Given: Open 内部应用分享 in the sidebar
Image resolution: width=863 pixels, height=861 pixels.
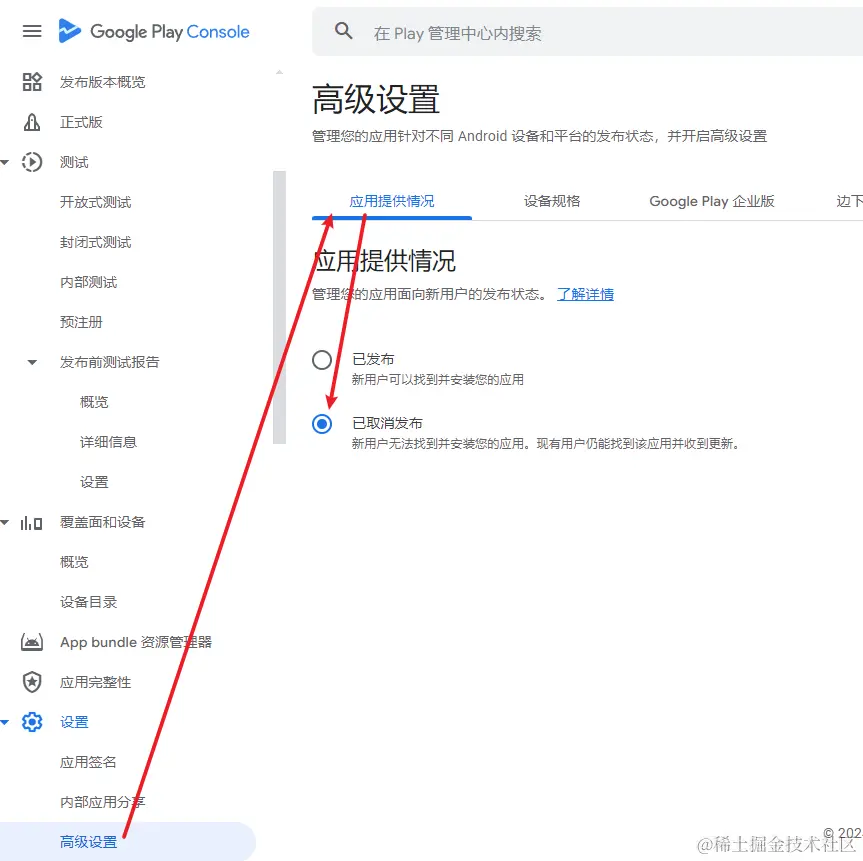Looking at the screenshot, I should pyautogui.click(x=102, y=802).
